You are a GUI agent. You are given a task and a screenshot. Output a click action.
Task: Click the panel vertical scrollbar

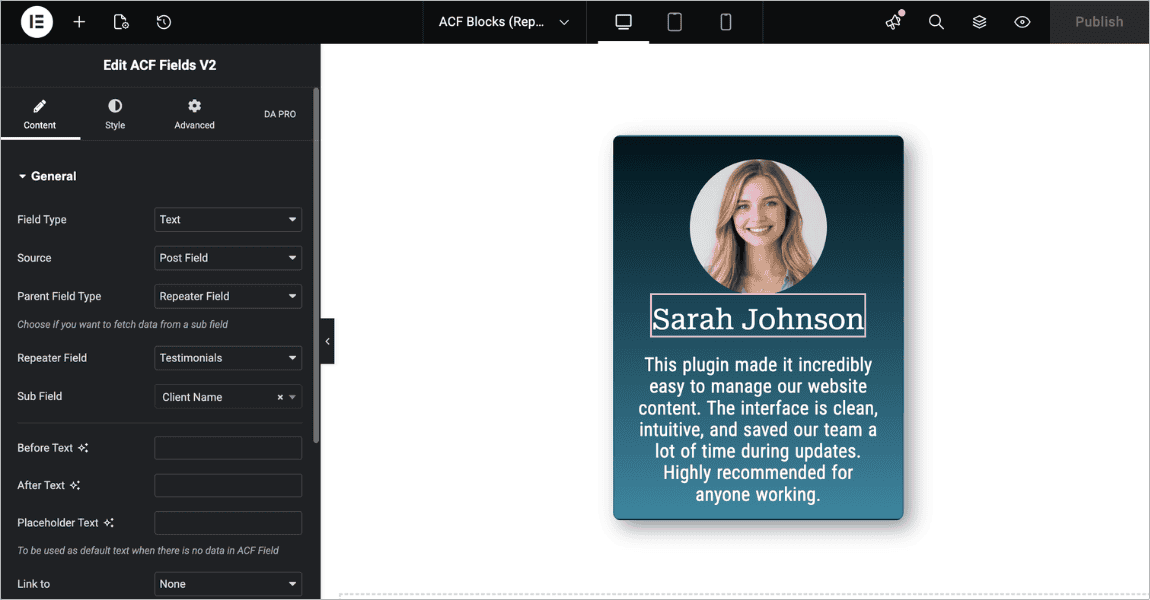click(x=316, y=266)
